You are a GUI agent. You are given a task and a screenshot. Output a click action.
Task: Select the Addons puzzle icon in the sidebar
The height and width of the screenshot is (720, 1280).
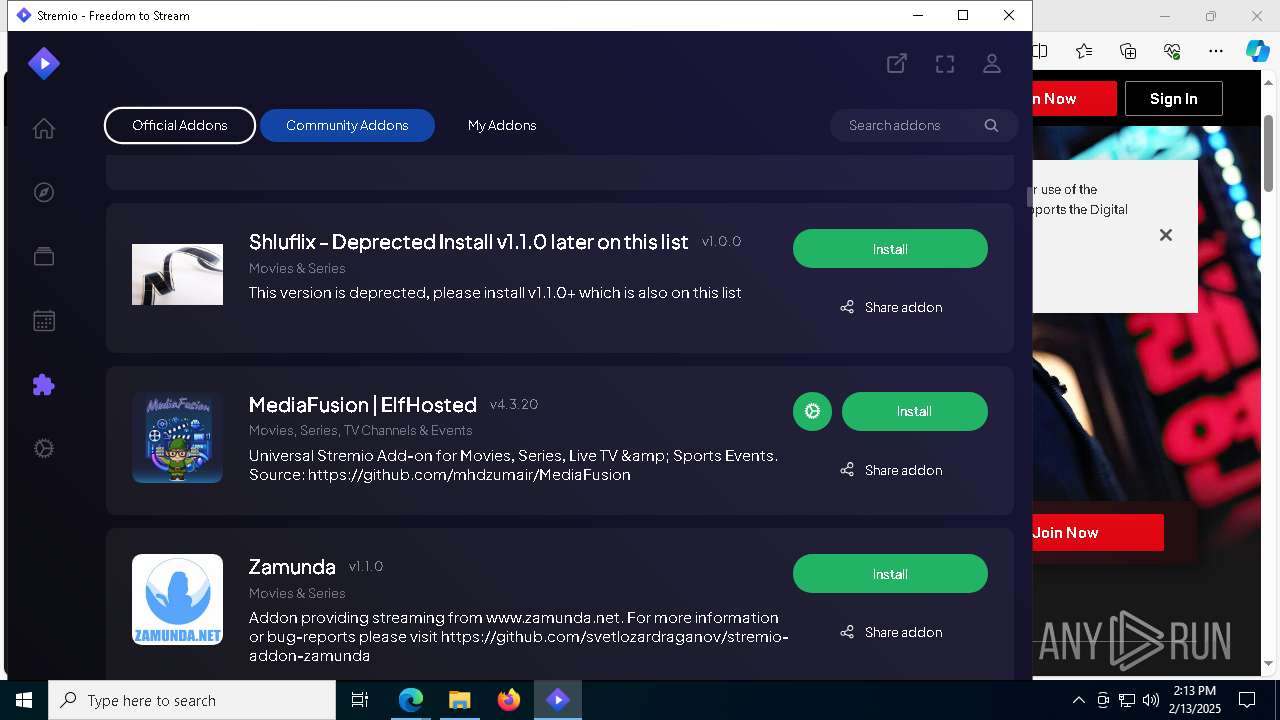tap(43, 385)
